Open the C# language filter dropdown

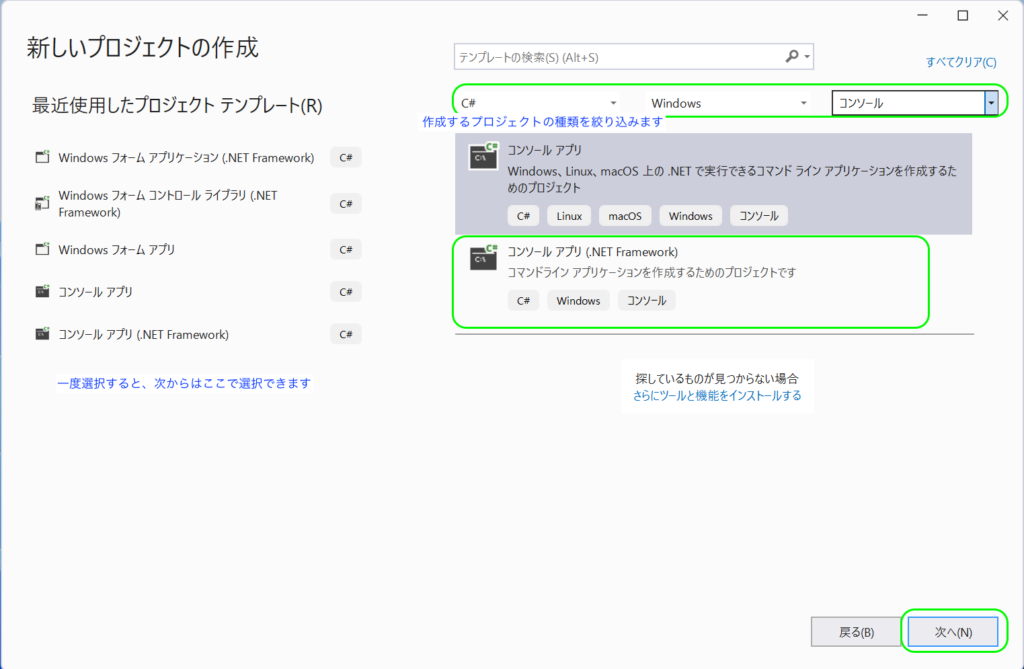coord(537,103)
